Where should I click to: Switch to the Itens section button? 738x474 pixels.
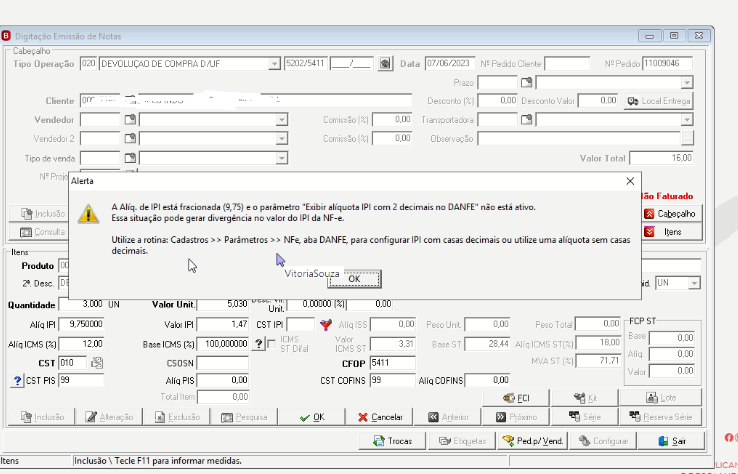pos(671,232)
